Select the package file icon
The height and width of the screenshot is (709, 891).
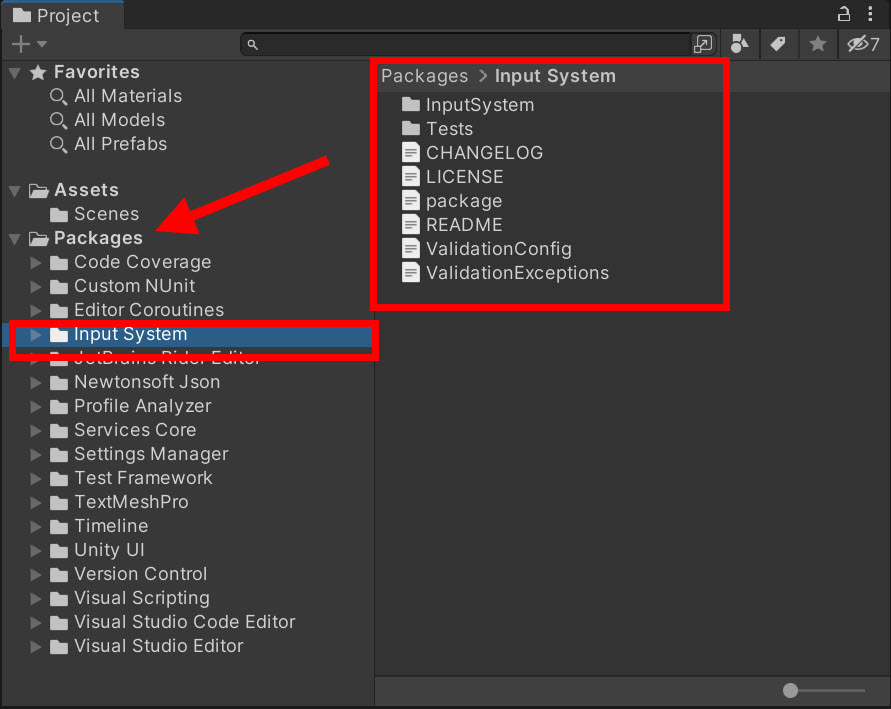(x=410, y=200)
